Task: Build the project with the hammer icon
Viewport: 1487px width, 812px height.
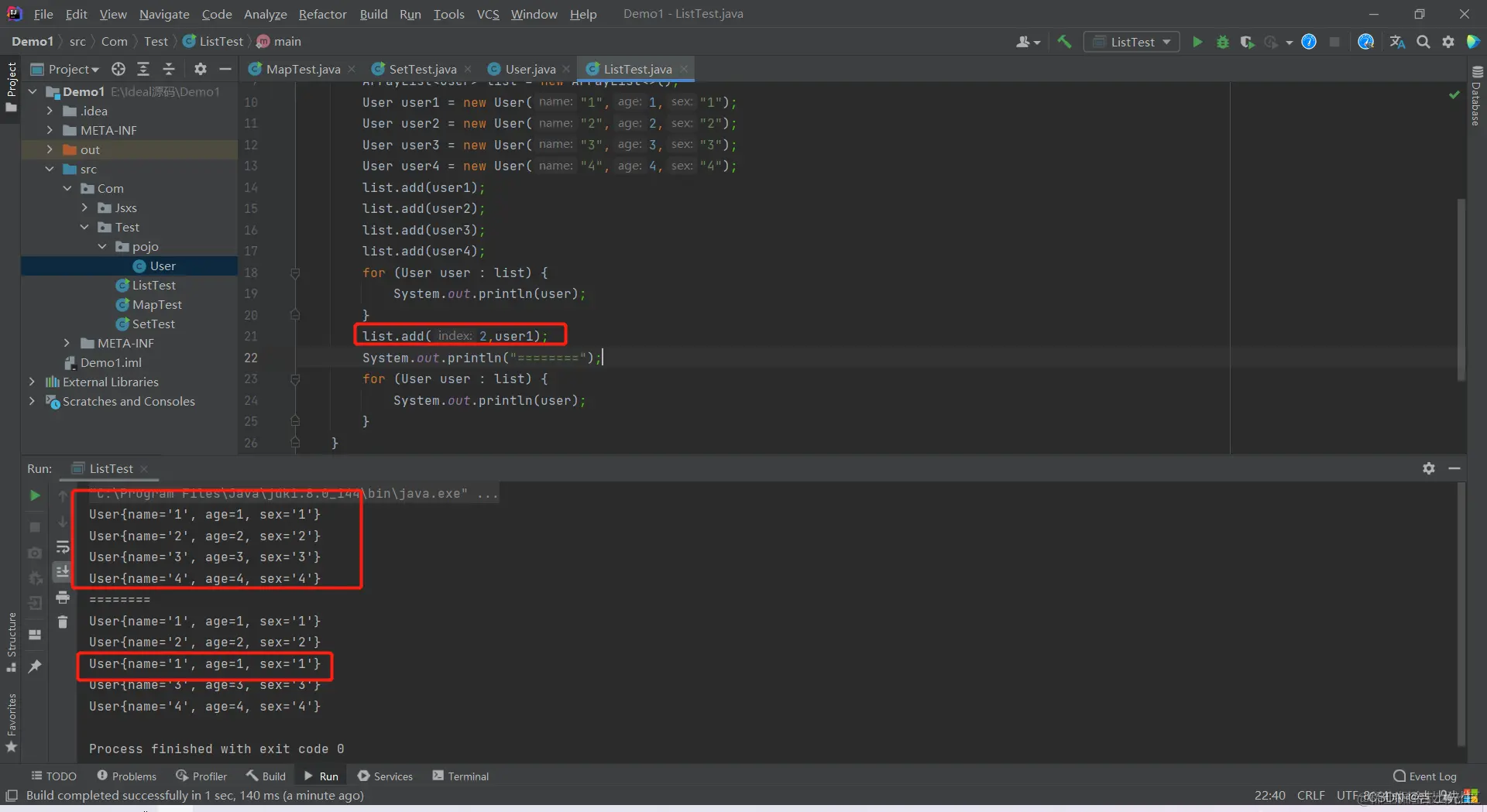Action: 1065,42
